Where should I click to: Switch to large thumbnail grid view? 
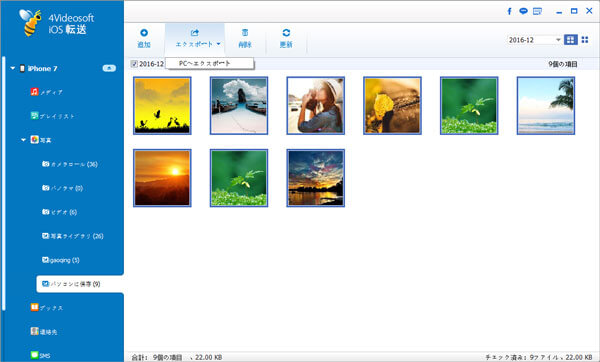point(571,39)
